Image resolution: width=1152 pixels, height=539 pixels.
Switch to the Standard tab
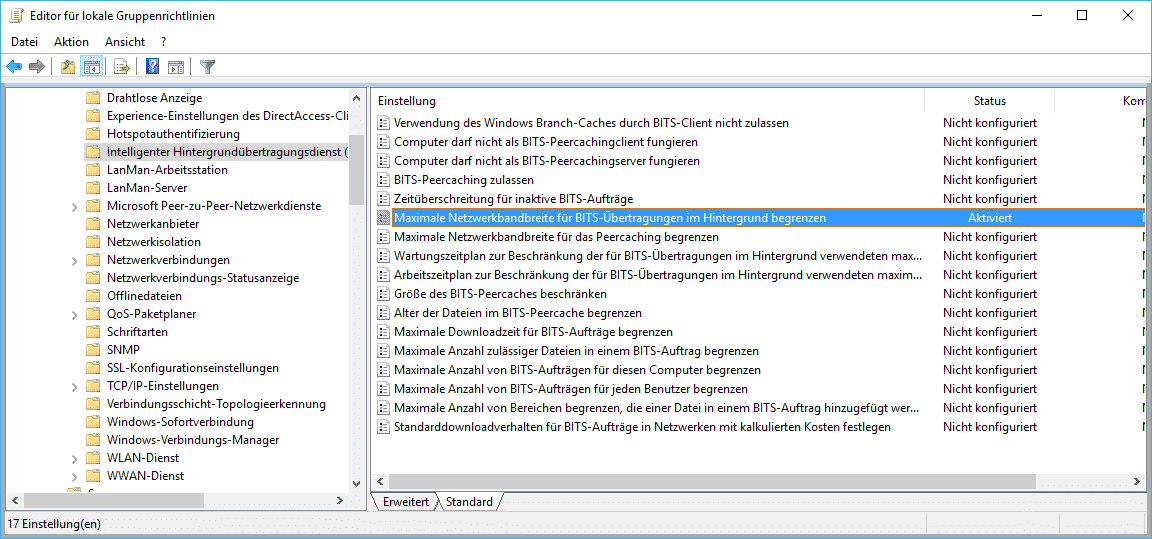click(469, 502)
